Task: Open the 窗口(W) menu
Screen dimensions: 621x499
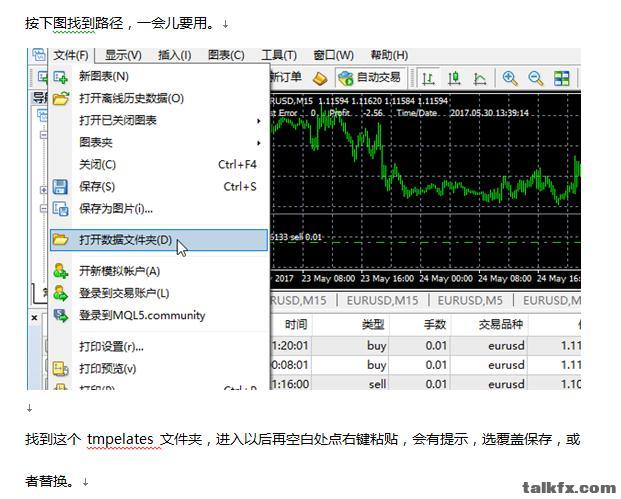Action: 333,55
